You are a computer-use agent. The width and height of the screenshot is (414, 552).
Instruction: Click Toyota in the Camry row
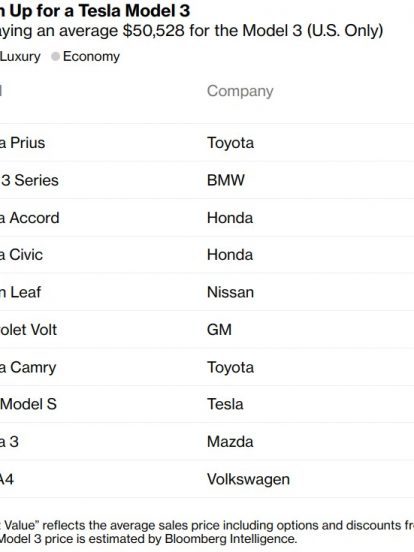(x=230, y=368)
